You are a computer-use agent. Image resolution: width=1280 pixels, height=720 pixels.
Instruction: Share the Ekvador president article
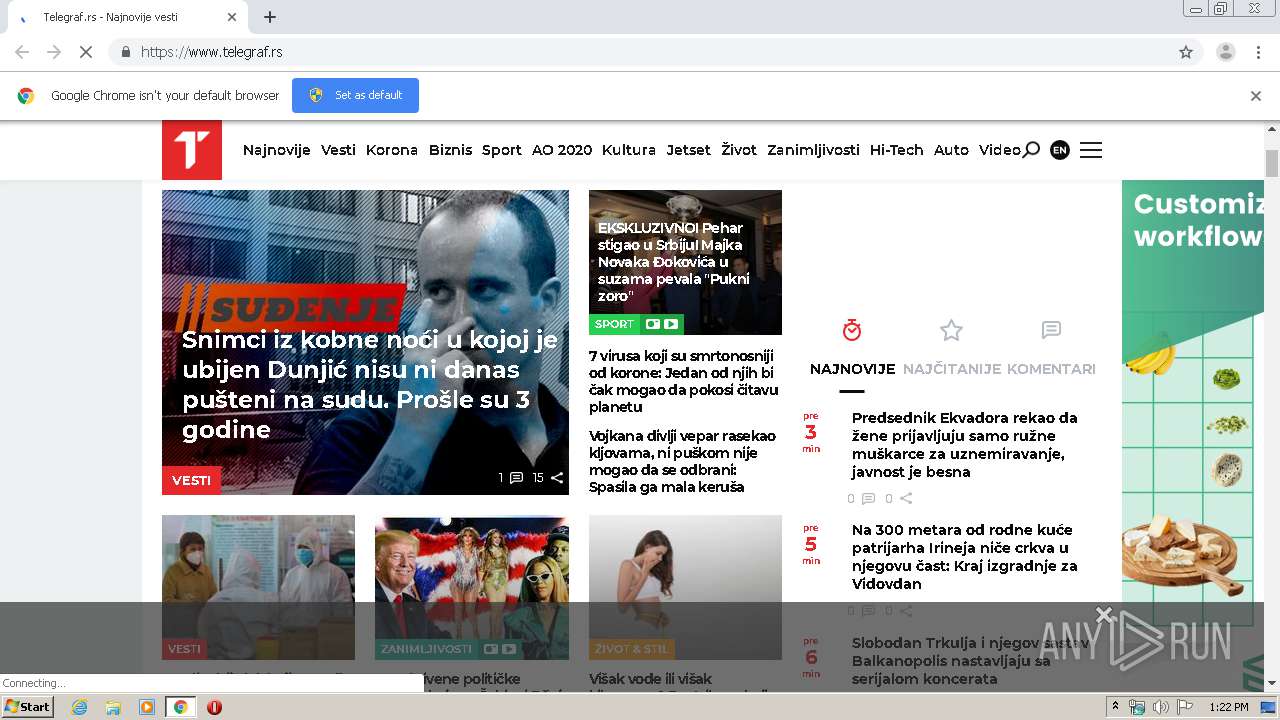coord(906,498)
